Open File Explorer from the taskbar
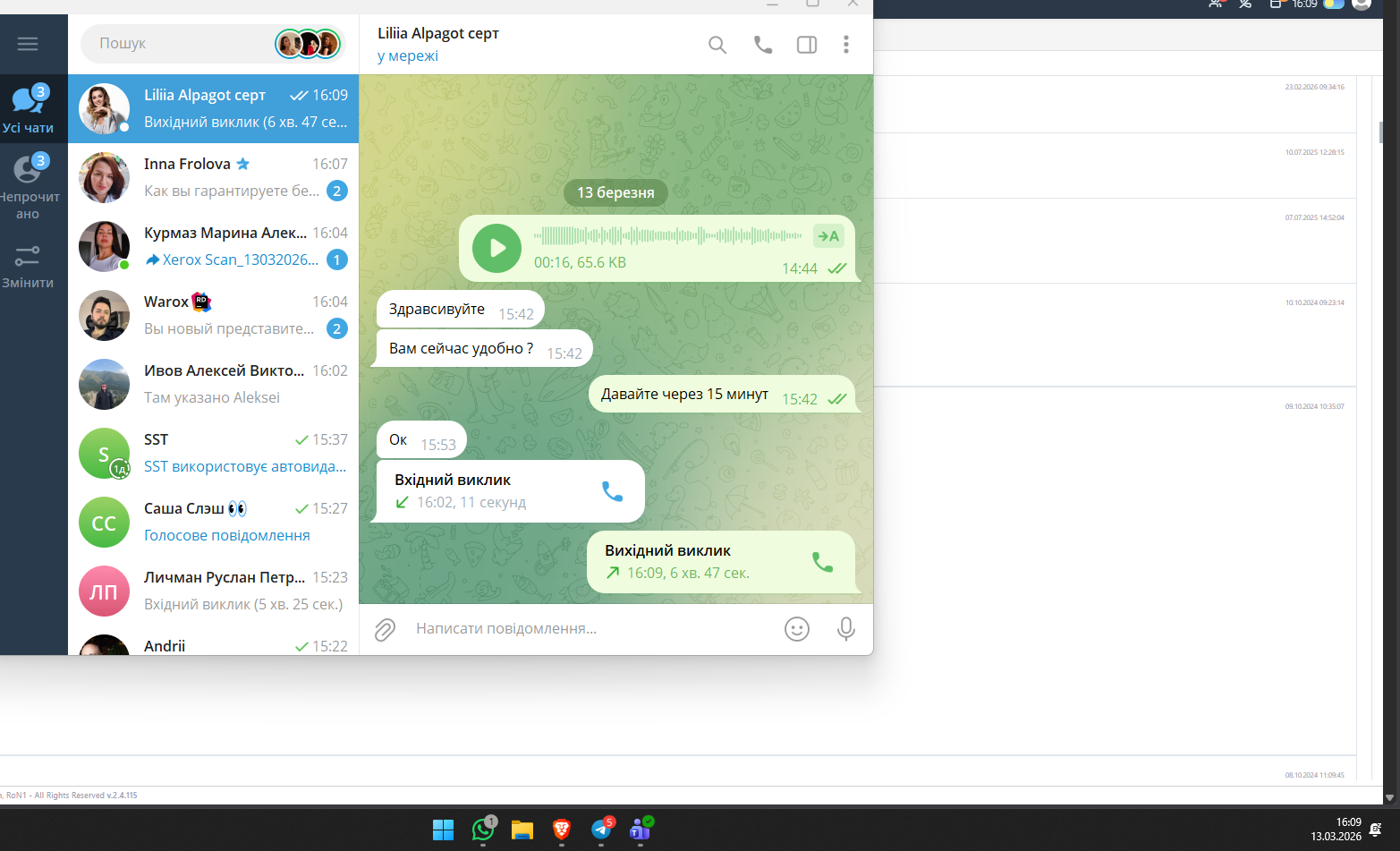 (522, 830)
